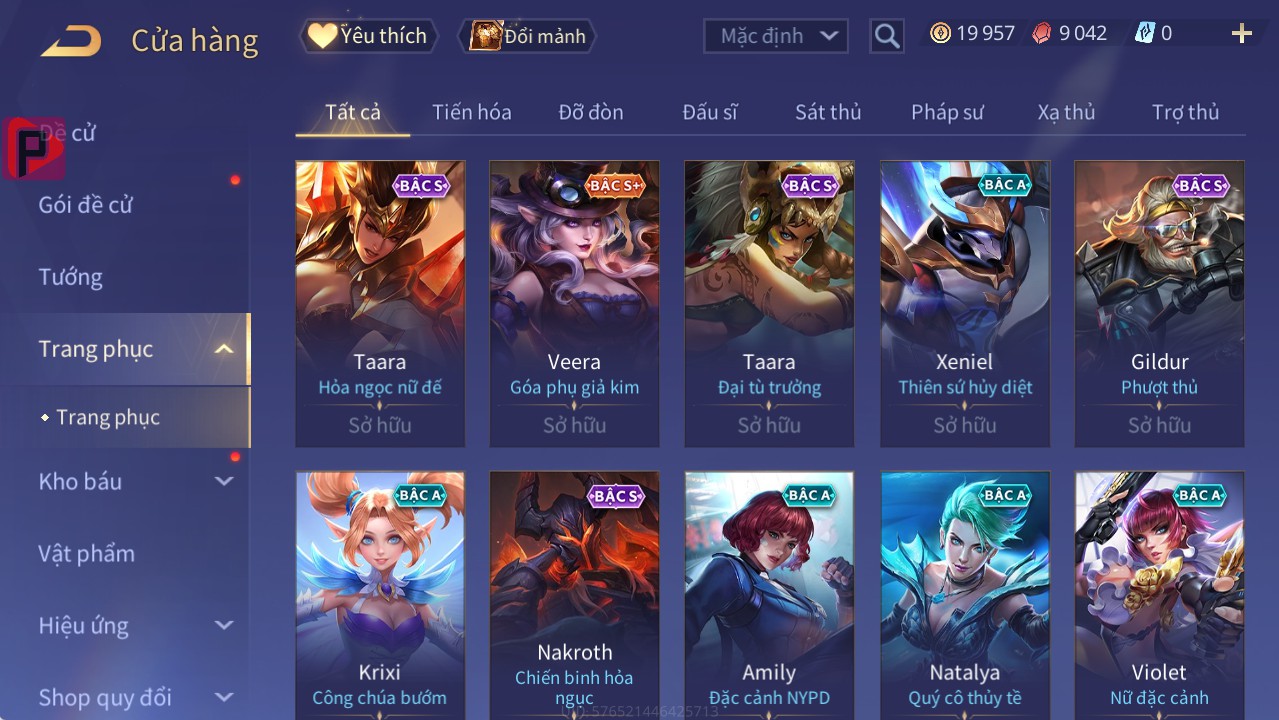Viewport: 1279px width, 720px height.
Task: Select the Veera Góa phụ giả kim skin
Action: pyautogui.click(x=574, y=303)
